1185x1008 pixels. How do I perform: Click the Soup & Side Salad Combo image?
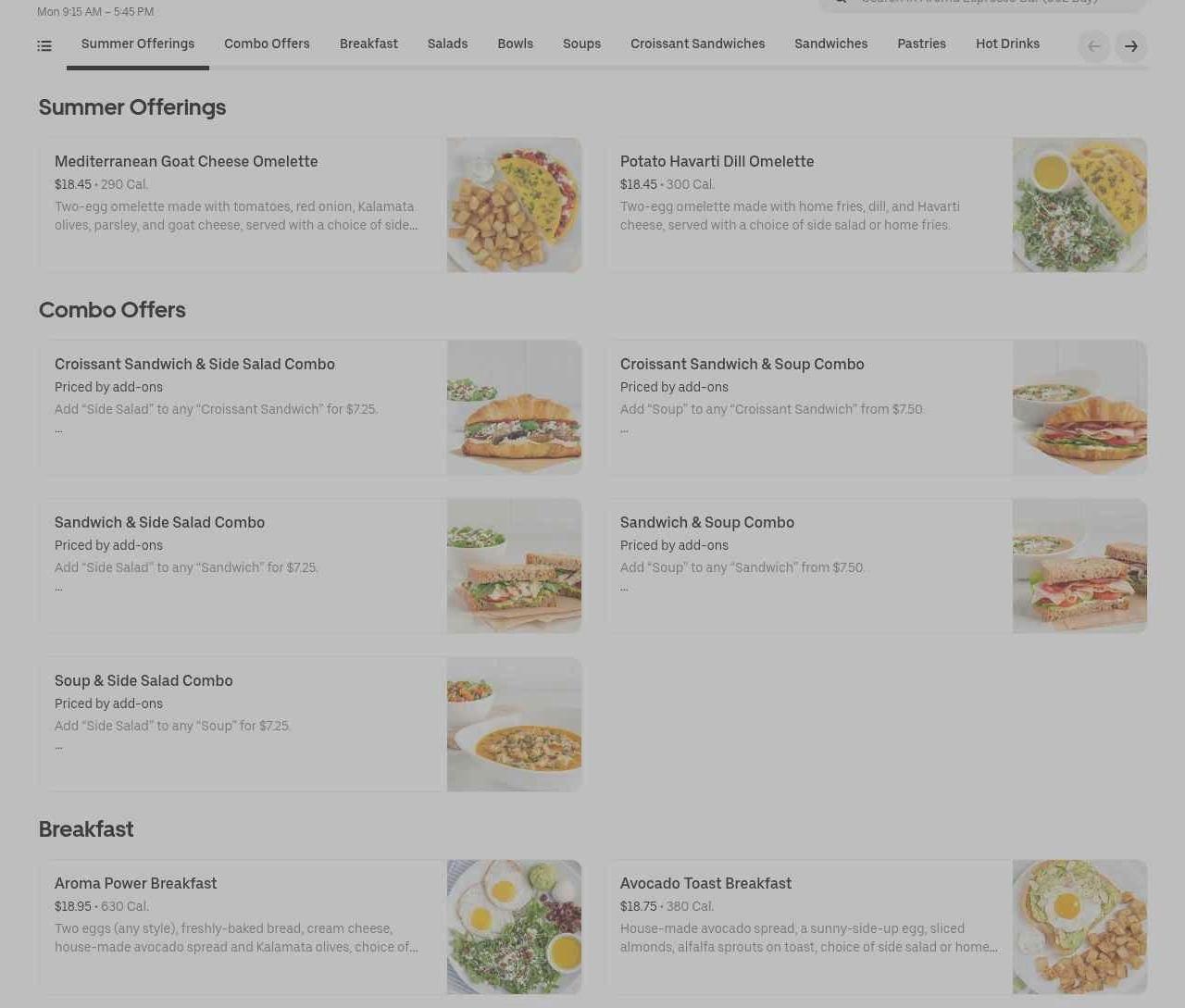click(514, 725)
